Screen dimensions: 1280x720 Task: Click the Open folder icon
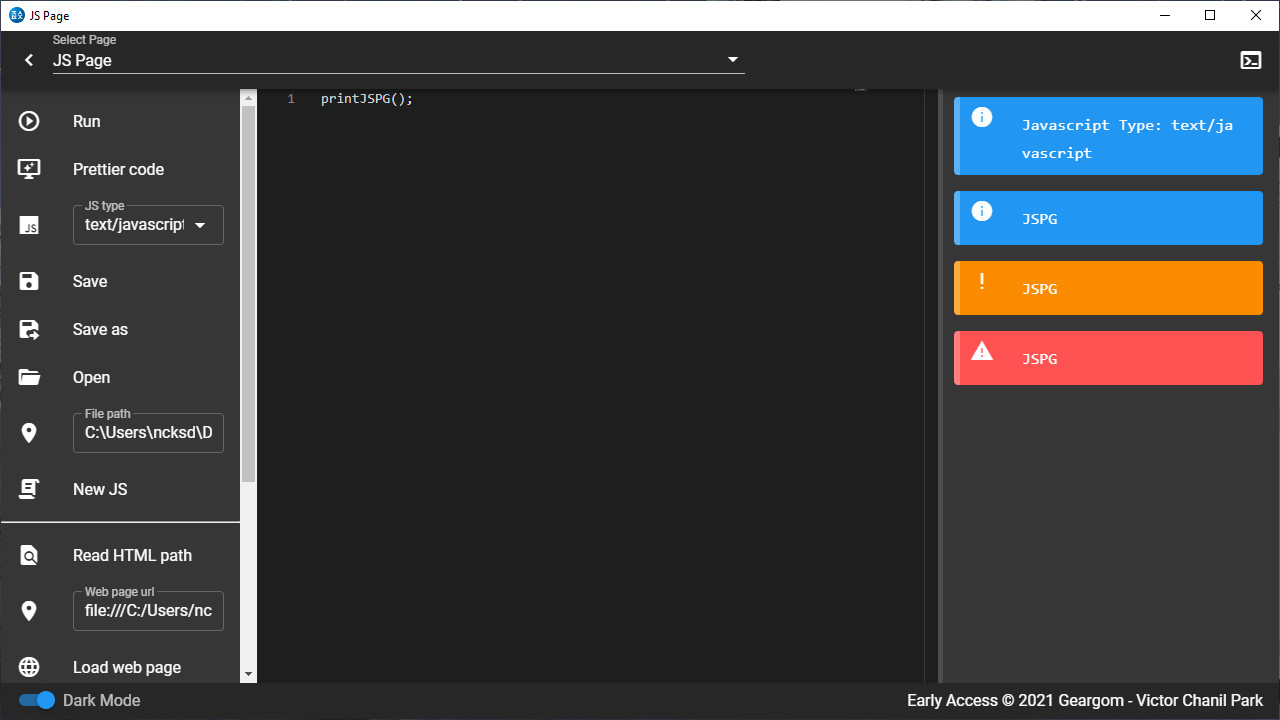coord(29,377)
